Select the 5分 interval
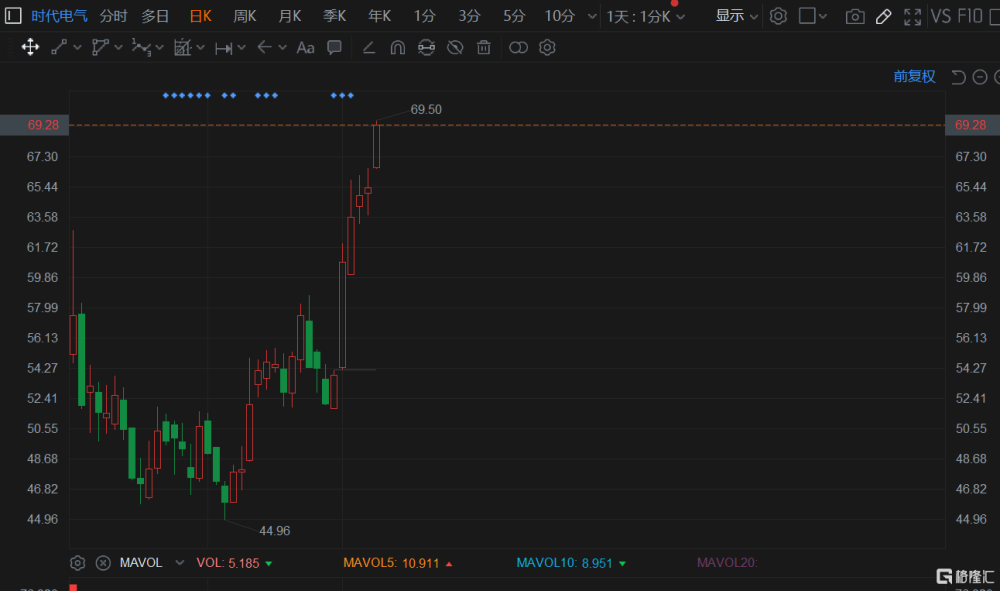The width and height of the screenshot is (1000, 591). click(513, 16)
